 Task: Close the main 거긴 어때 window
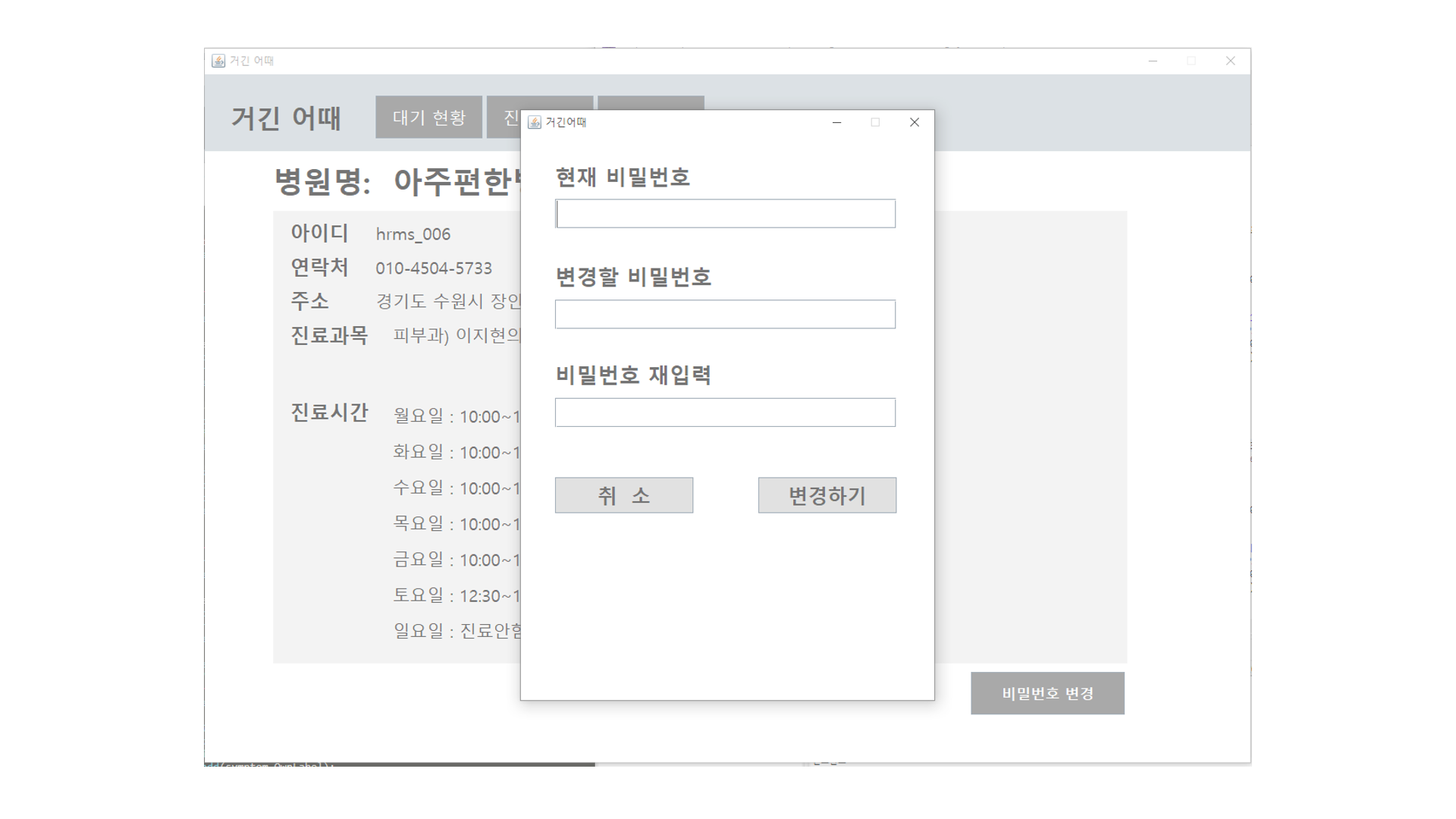point(1230,61)
